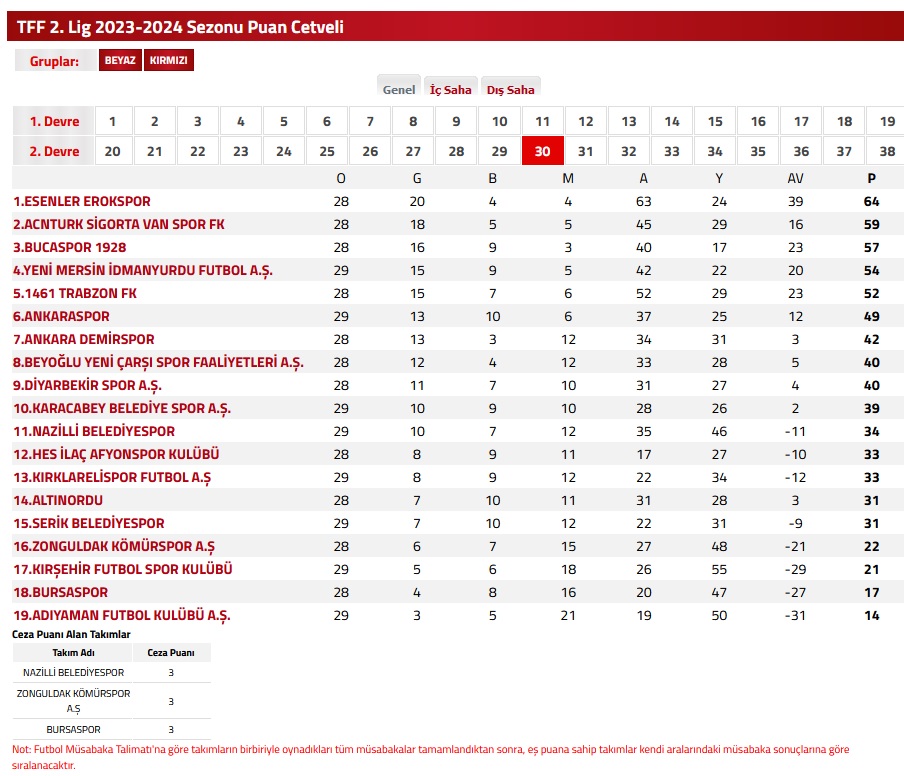This screenshot has height=776, width=904.
Task: Open week 33 standings
Action: point(672,151)
